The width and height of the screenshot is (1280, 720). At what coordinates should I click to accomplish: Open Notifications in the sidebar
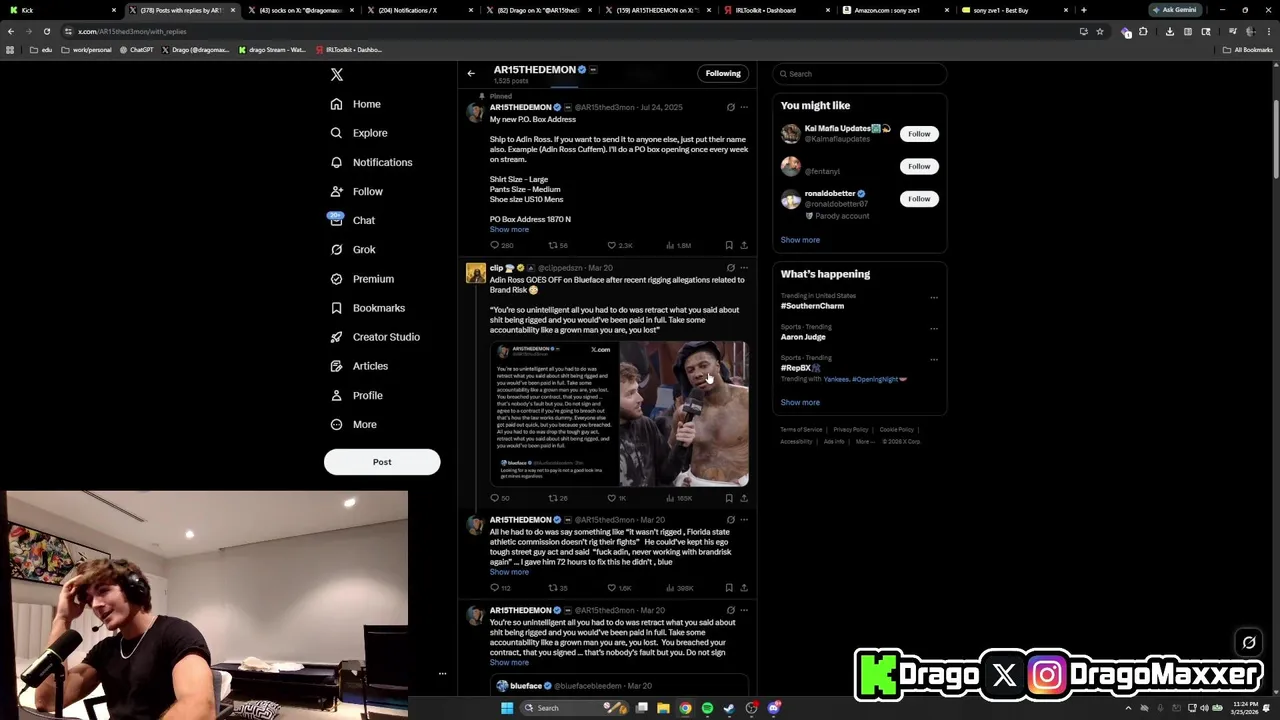(371, 162)
